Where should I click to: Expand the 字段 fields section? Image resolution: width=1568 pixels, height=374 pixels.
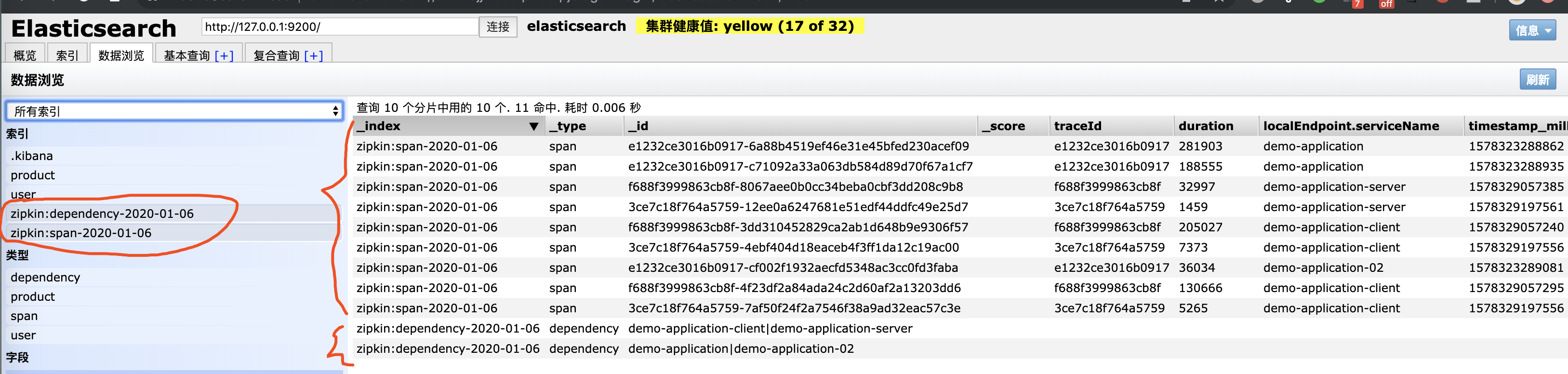coord(18,358)
